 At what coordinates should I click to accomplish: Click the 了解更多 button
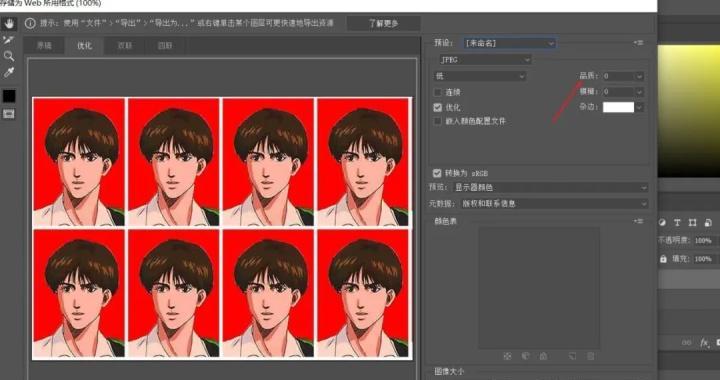383,23
